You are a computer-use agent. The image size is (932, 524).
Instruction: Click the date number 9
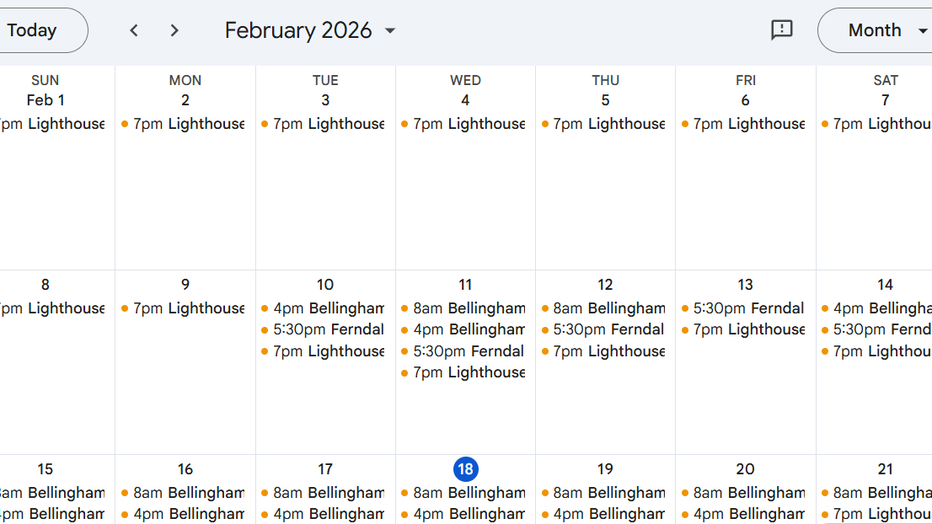(185, 285)
